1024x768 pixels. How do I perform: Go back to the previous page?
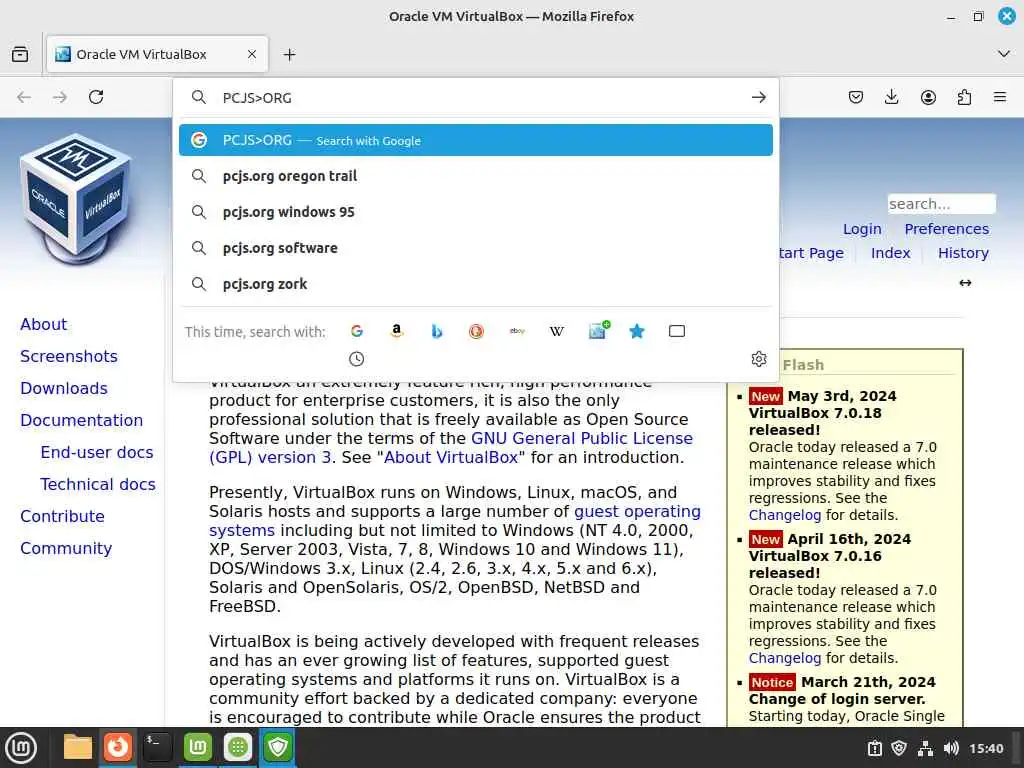[24, 97]
